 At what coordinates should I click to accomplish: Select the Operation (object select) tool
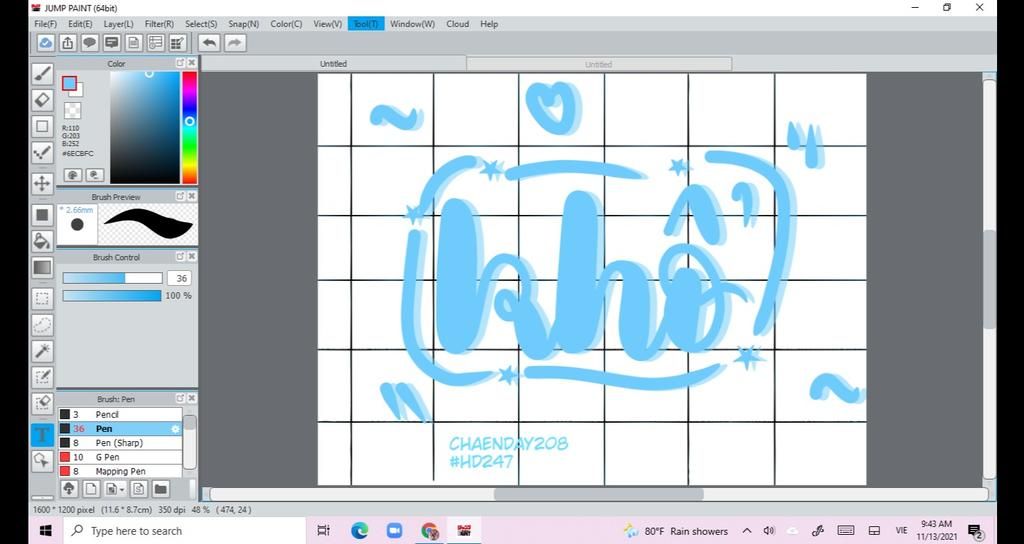[42, 460]
